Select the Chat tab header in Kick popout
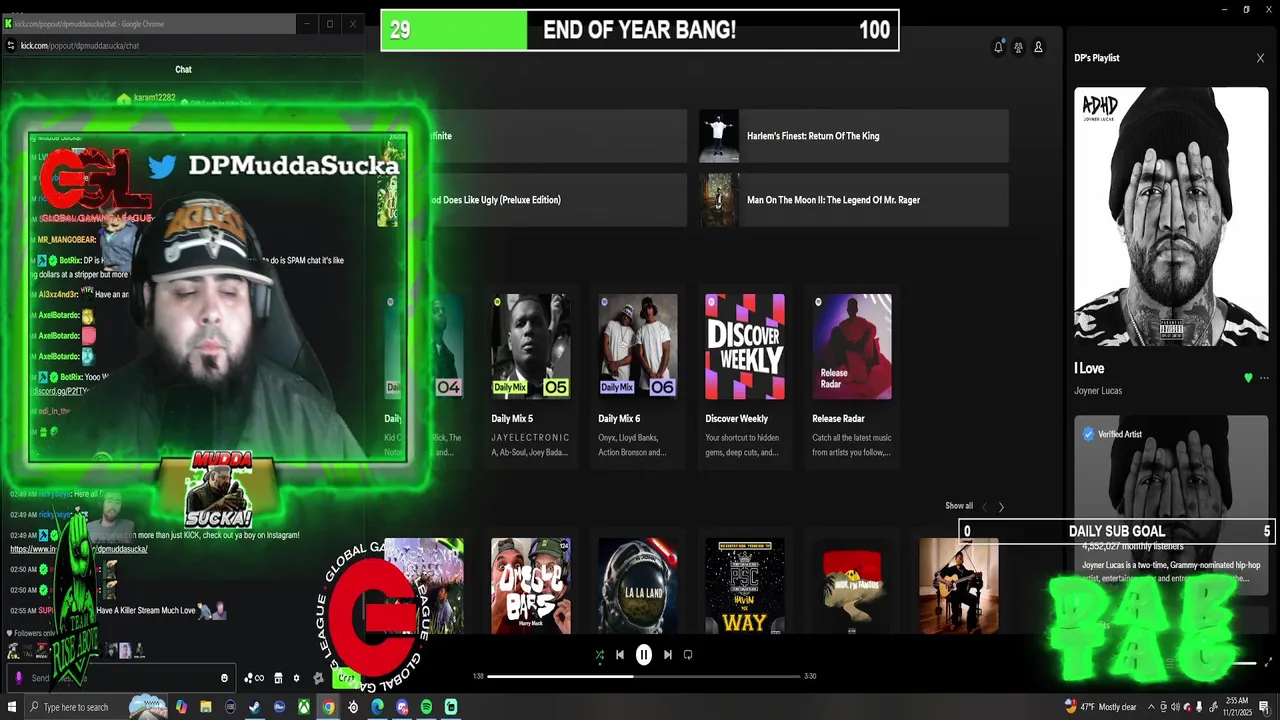The image size is (1280, 720). point(183,69)
